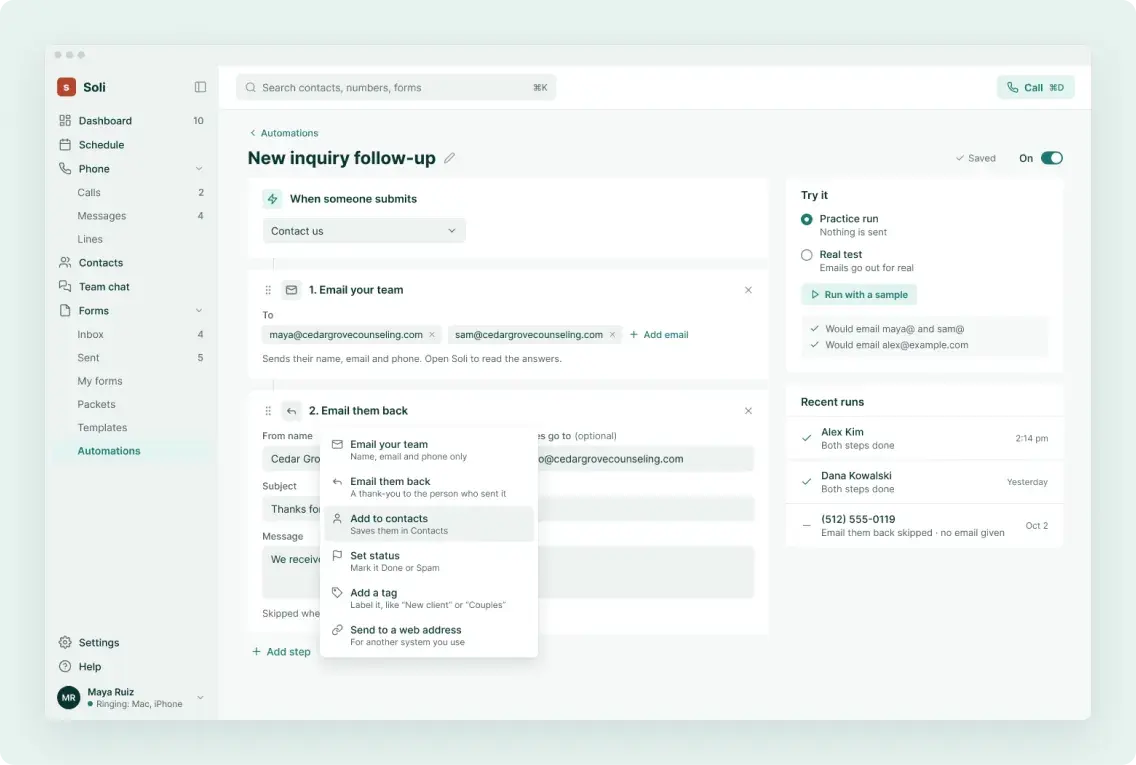Screen dimensions: 1136x765
Task: Click the drag handle of Email them back step
Action: click(268, 411)
